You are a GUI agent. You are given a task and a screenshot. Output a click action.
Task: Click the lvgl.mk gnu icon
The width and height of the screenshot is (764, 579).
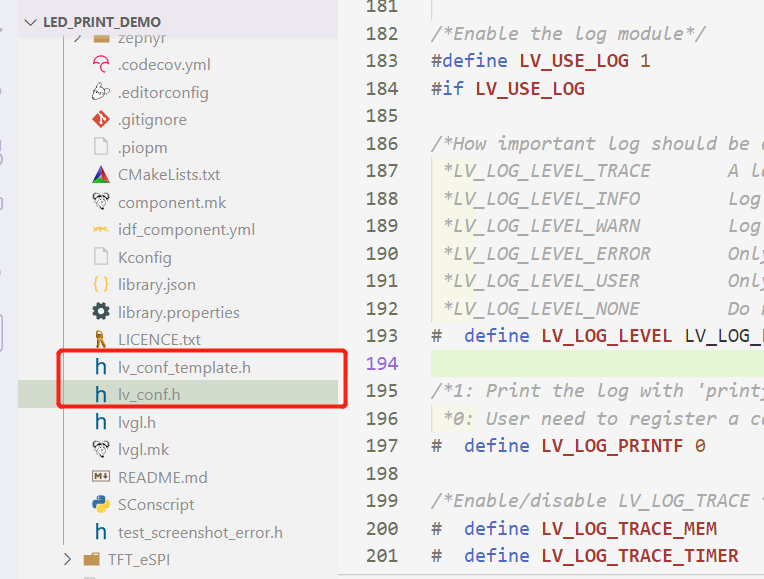(x=101, y=449)
